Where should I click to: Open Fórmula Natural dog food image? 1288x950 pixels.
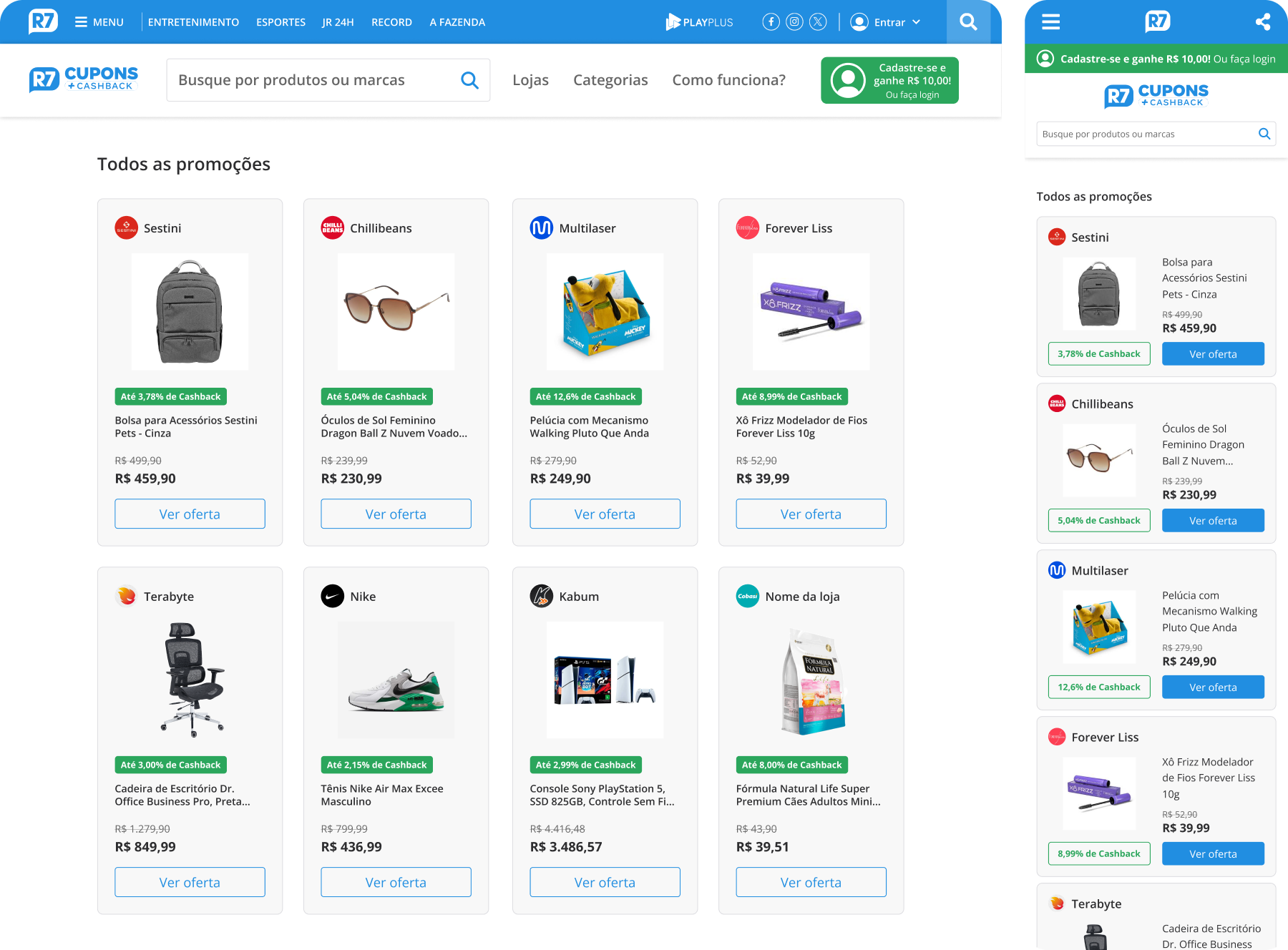pos(811,680)
